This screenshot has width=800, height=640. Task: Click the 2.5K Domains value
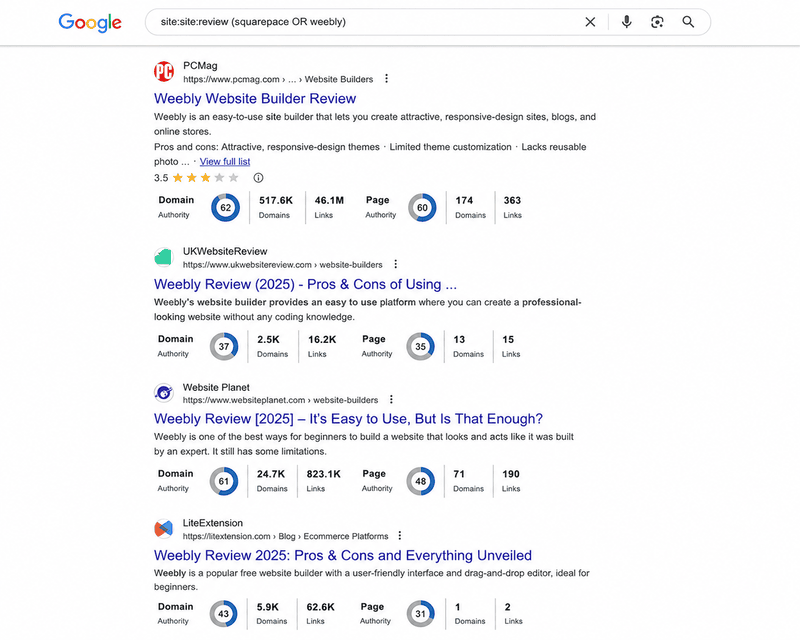pyautogui.click(x=268, y=339)
